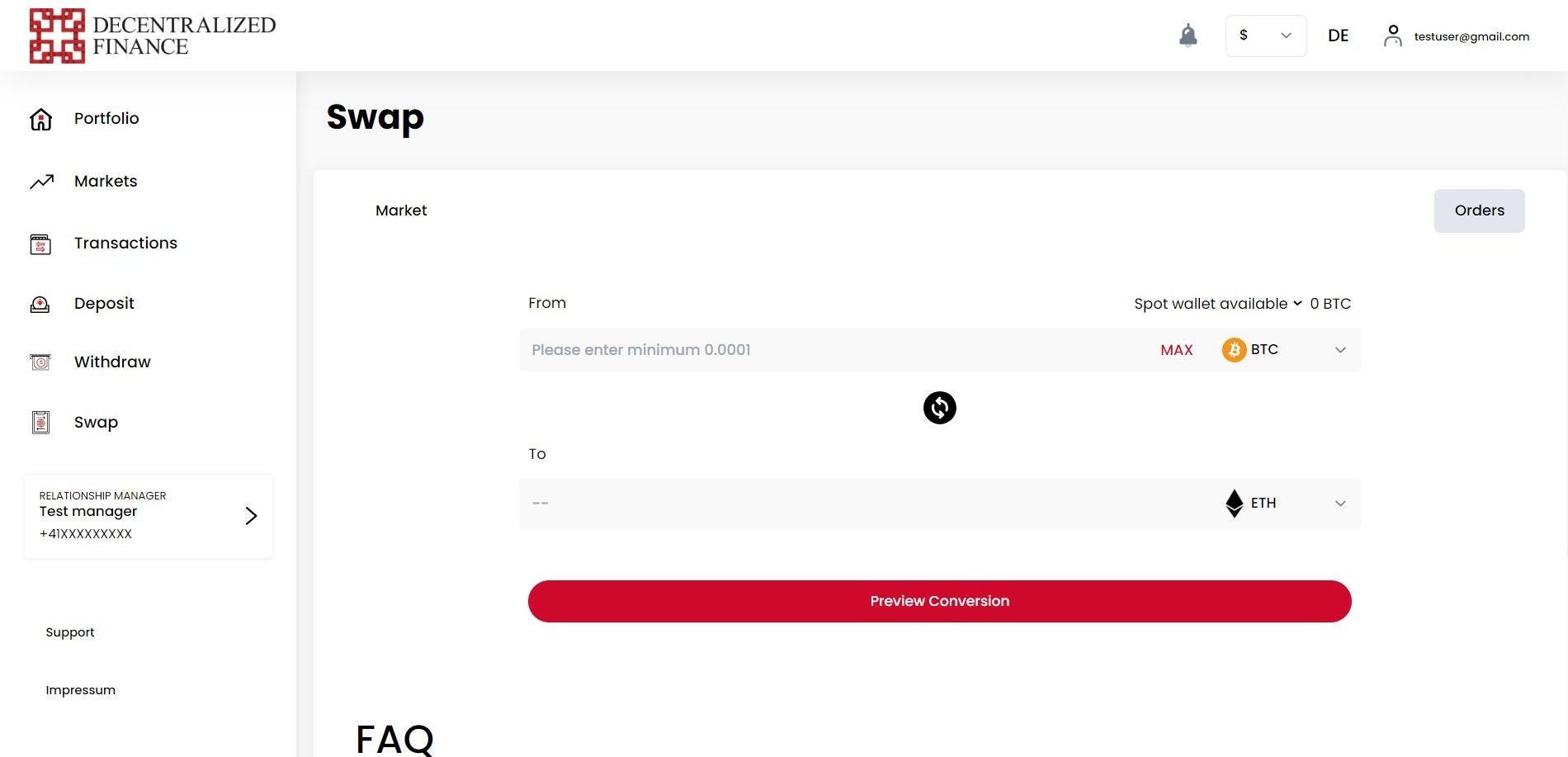Click the Decentralized Finance logo
1568x757 pixels.
153,35
